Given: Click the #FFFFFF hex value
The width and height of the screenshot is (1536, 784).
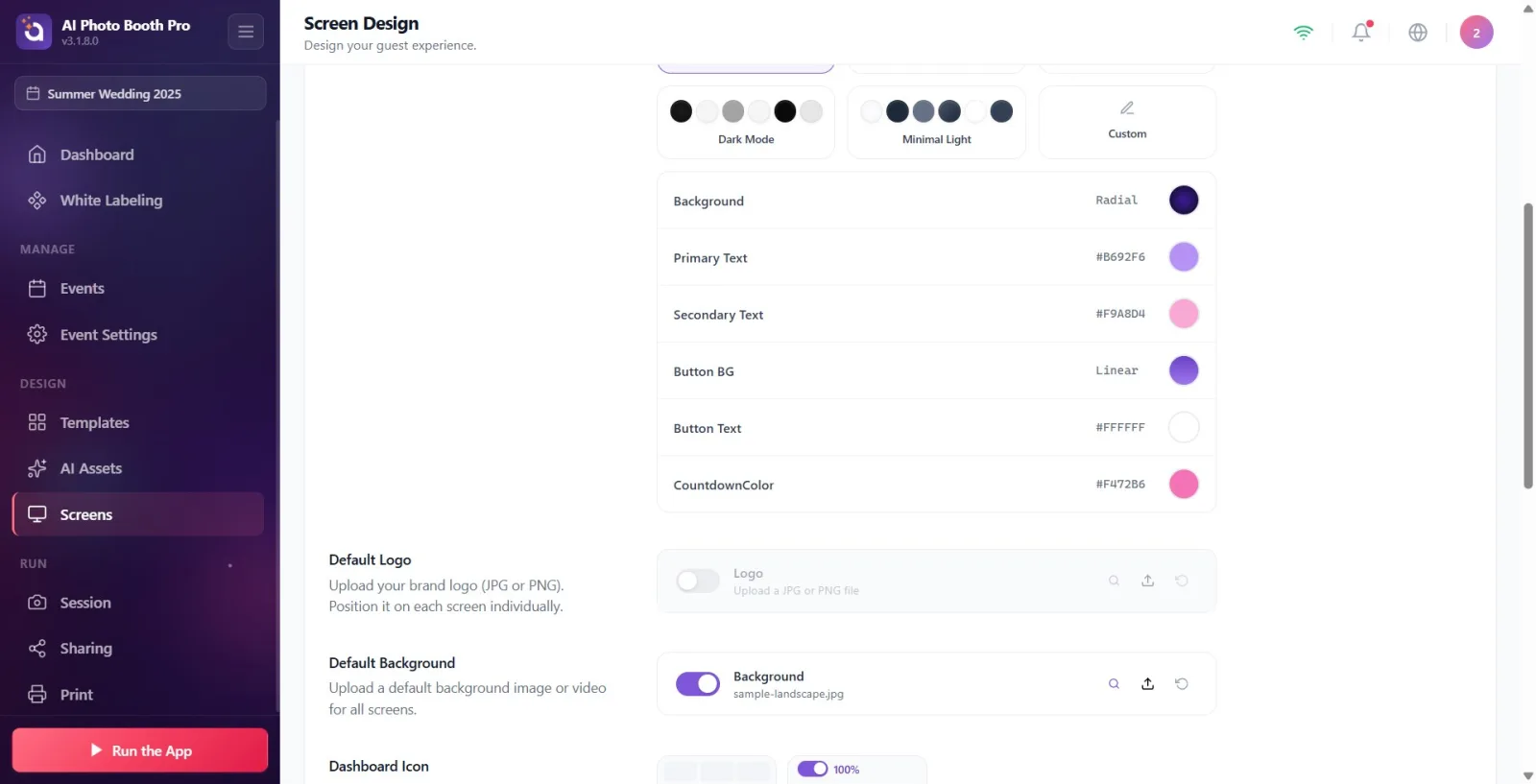Looking at the screenshot, I should [1120, 428].
